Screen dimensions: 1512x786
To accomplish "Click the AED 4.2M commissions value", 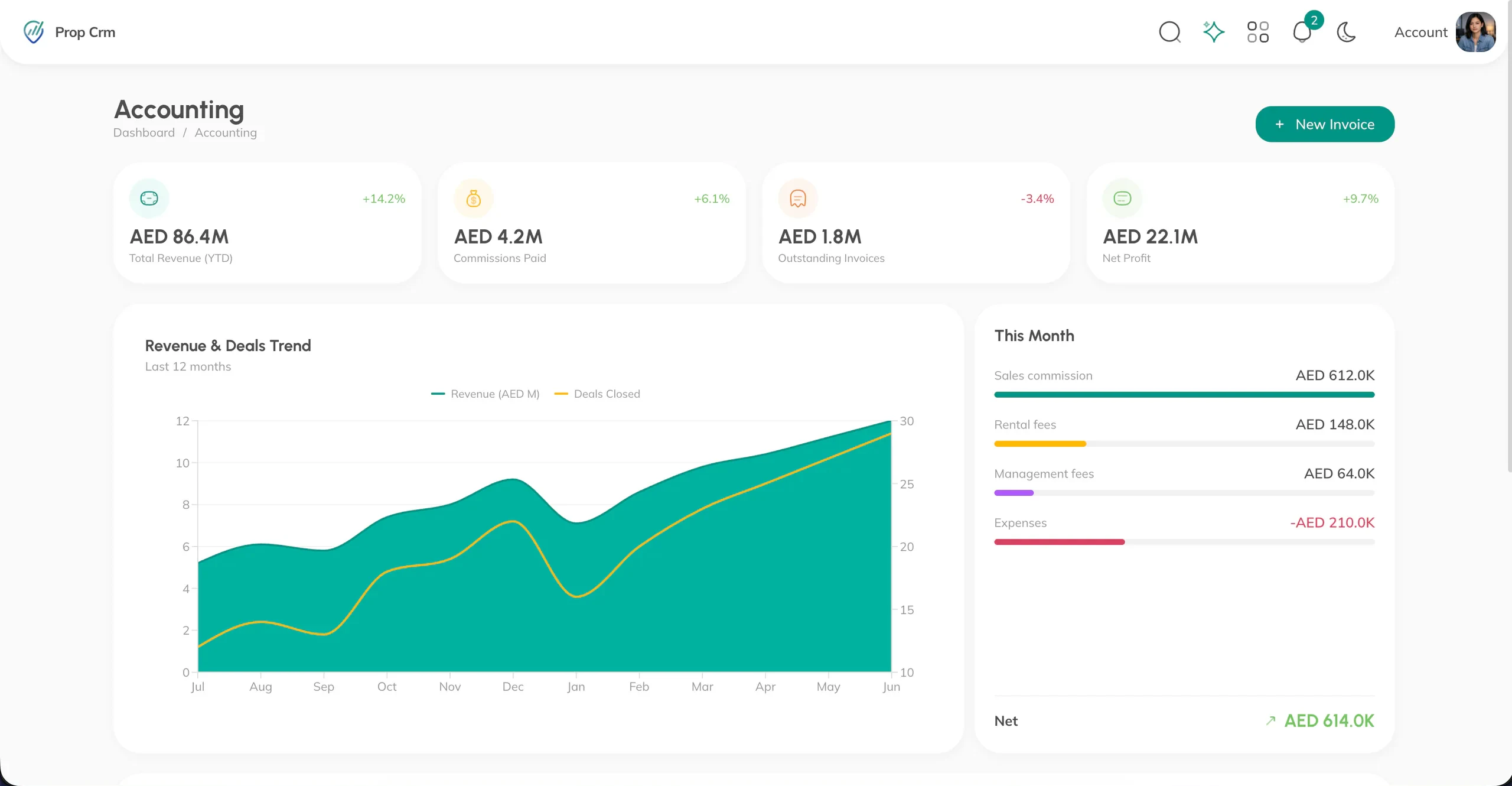I will coord(498,236).
